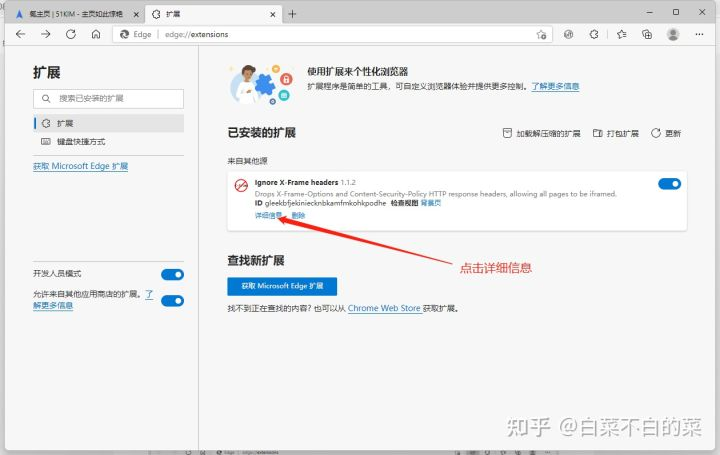Disable the Ignore X-Frame headers extension toggle
The width and height of the screenshot is (720, 455).
click(669, 184)
